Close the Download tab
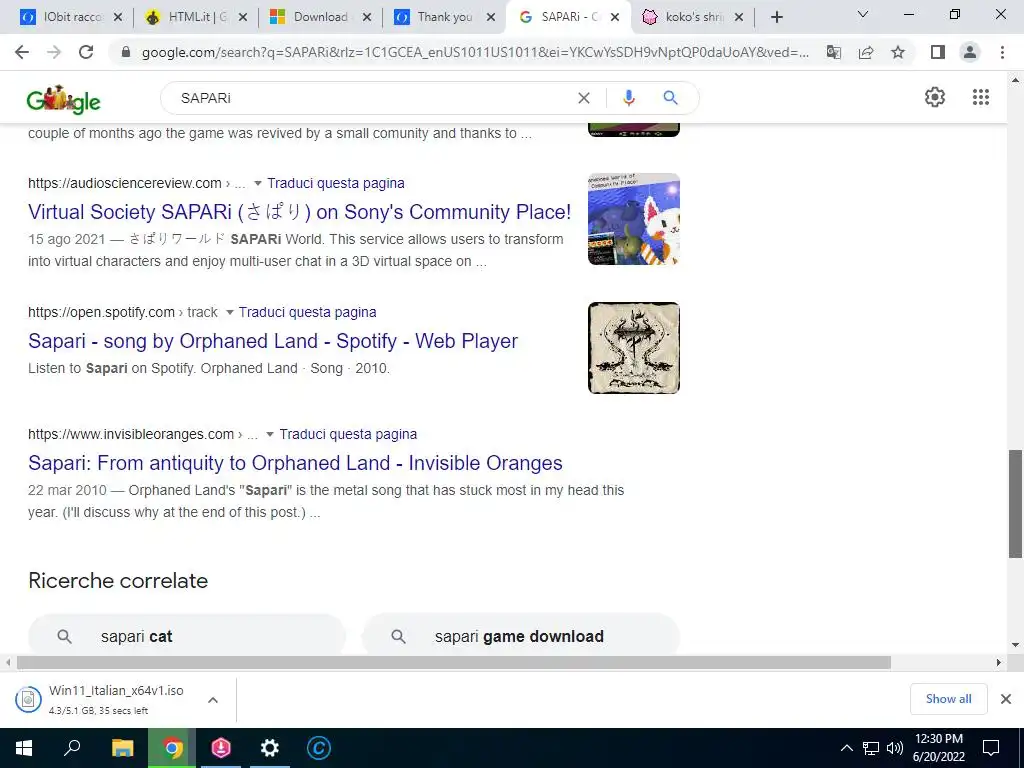1024x768 pixels. (367, 18)
